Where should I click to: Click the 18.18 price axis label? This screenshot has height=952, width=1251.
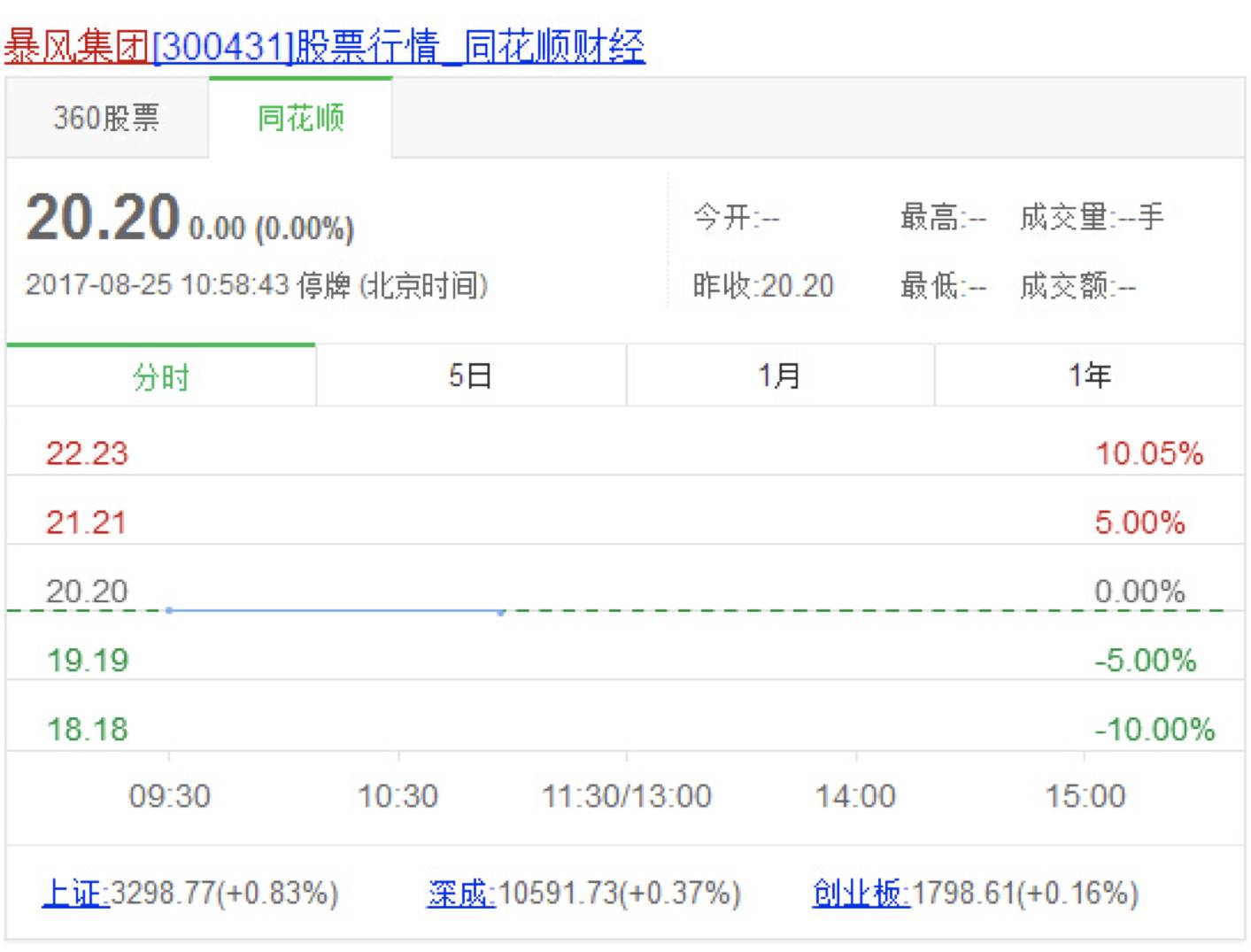(x=87, y=729)
